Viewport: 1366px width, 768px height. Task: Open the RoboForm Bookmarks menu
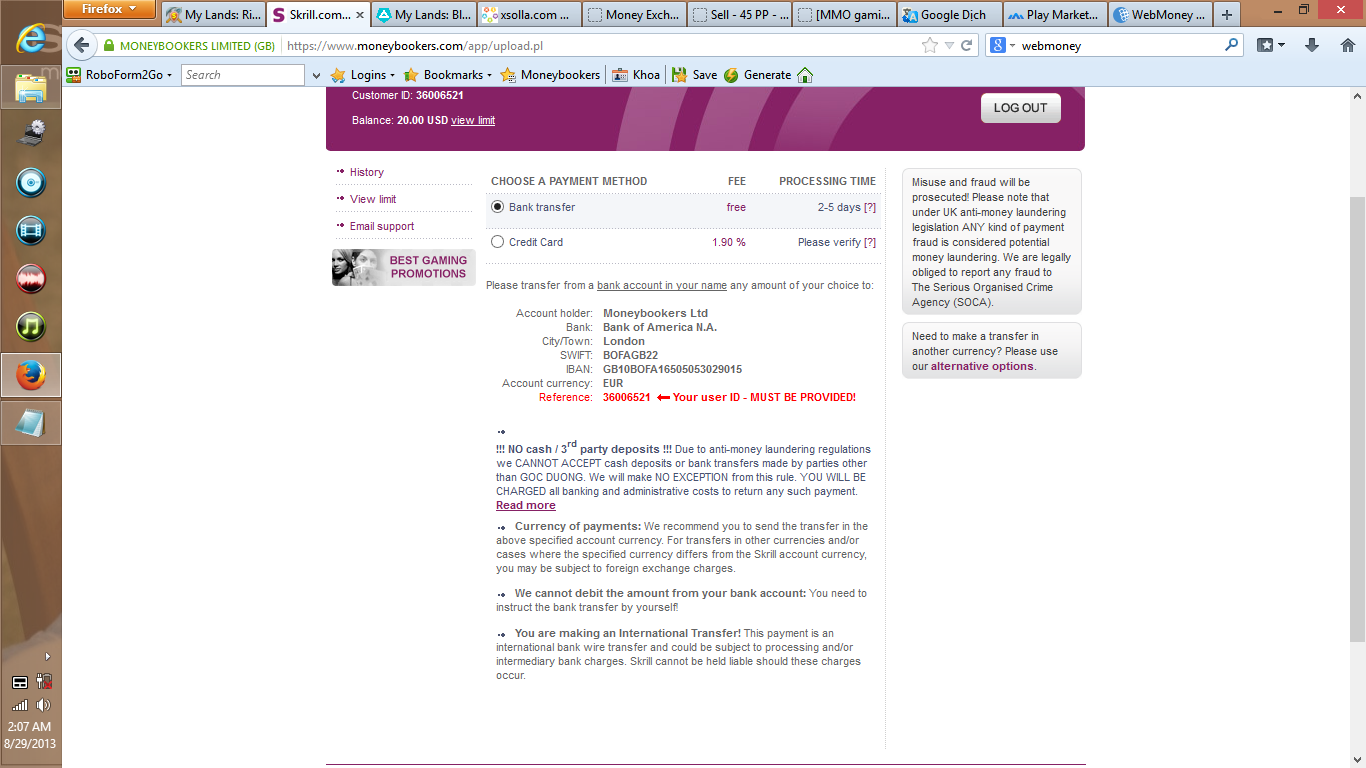448,75
